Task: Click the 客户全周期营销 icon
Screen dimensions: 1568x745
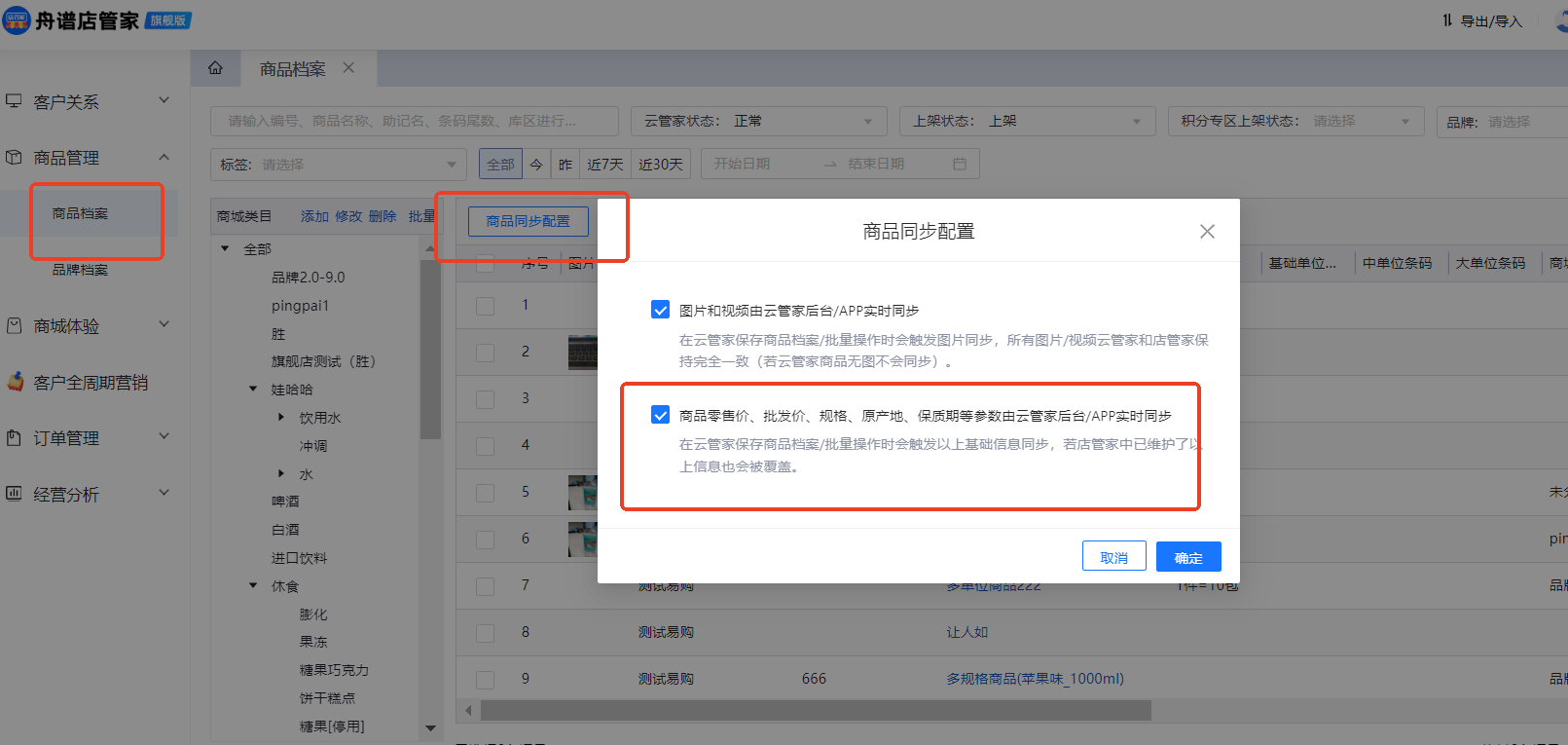Action: (x=15, y=382)
